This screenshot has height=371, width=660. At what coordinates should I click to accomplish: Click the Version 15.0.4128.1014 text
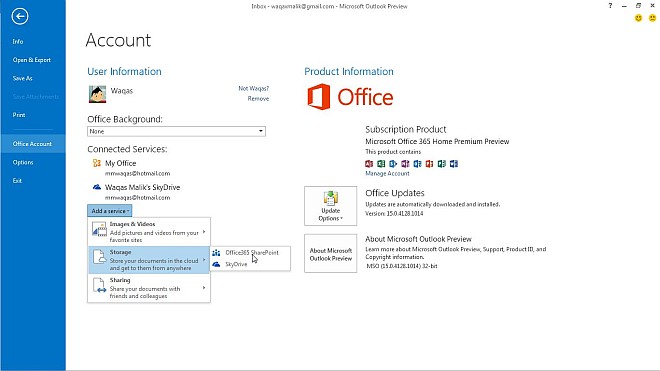(x=394, y=214)
